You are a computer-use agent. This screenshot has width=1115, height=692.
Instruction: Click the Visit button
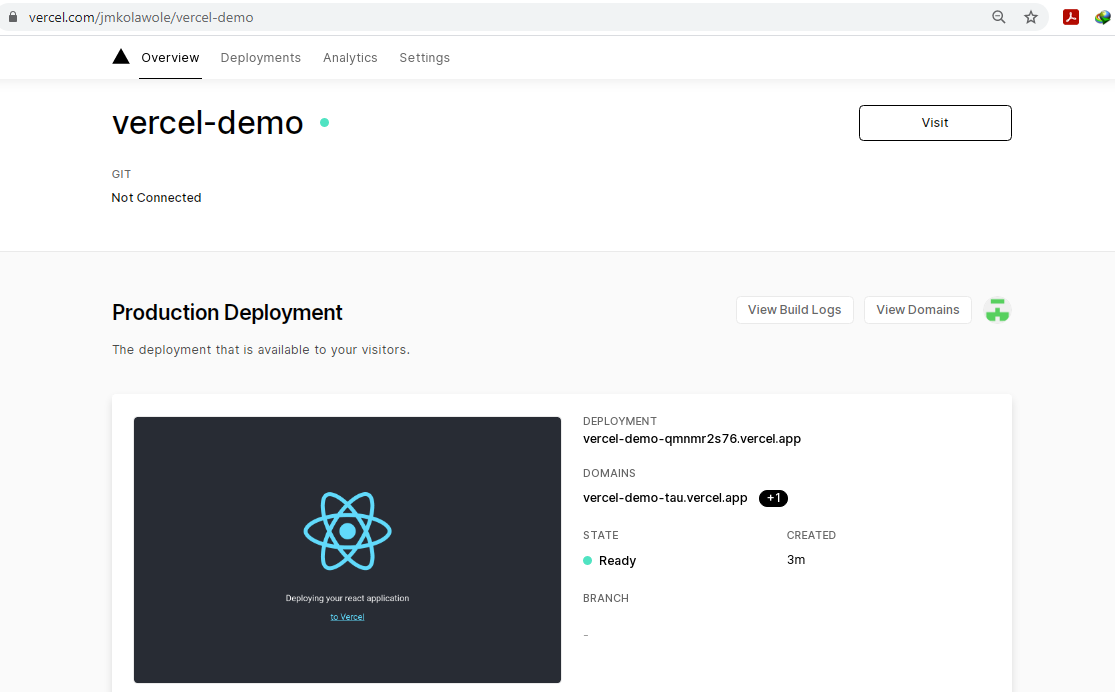click(x=935, y=123)
